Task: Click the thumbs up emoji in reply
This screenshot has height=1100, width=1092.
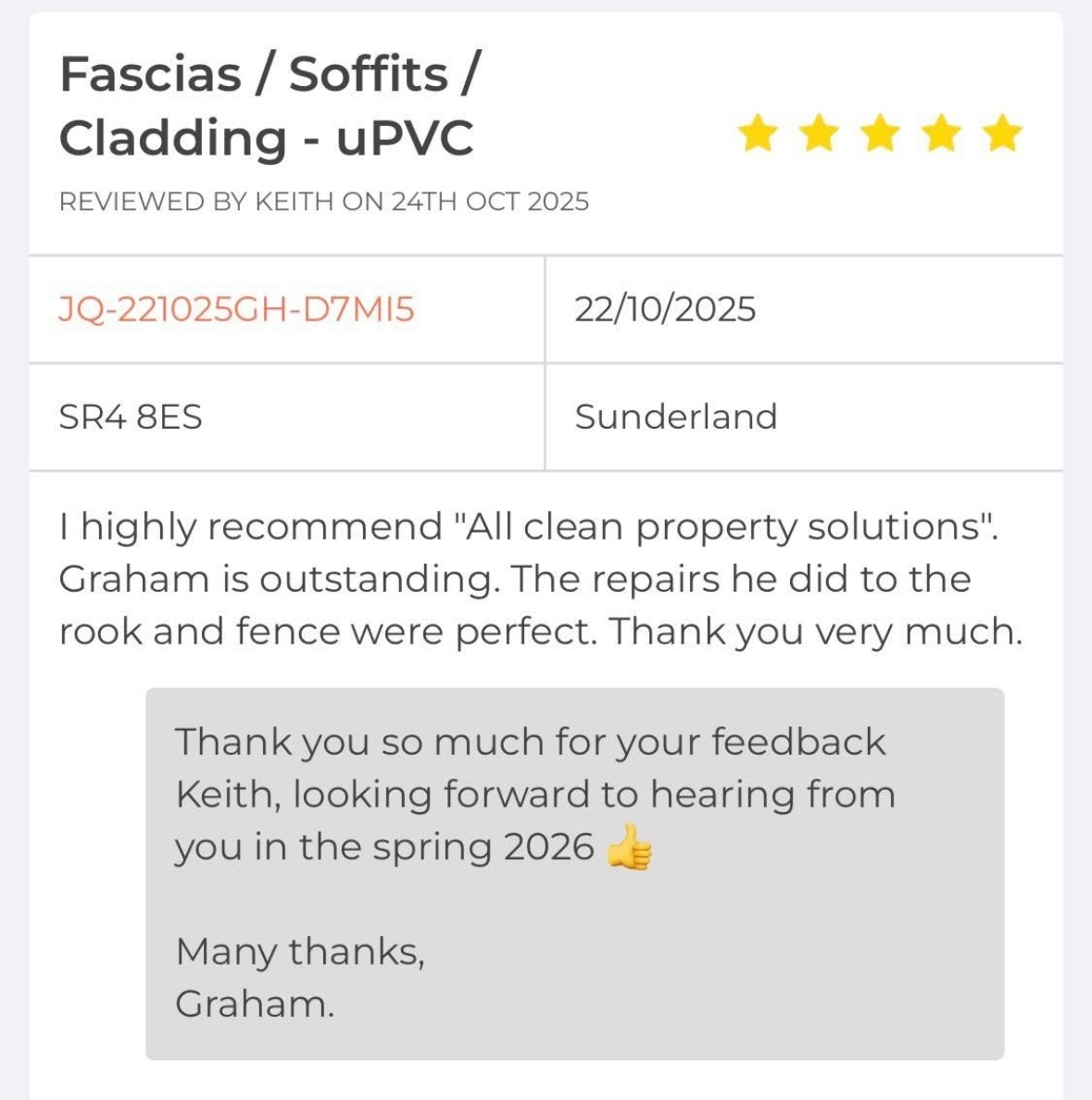Action: pos(630,847)
